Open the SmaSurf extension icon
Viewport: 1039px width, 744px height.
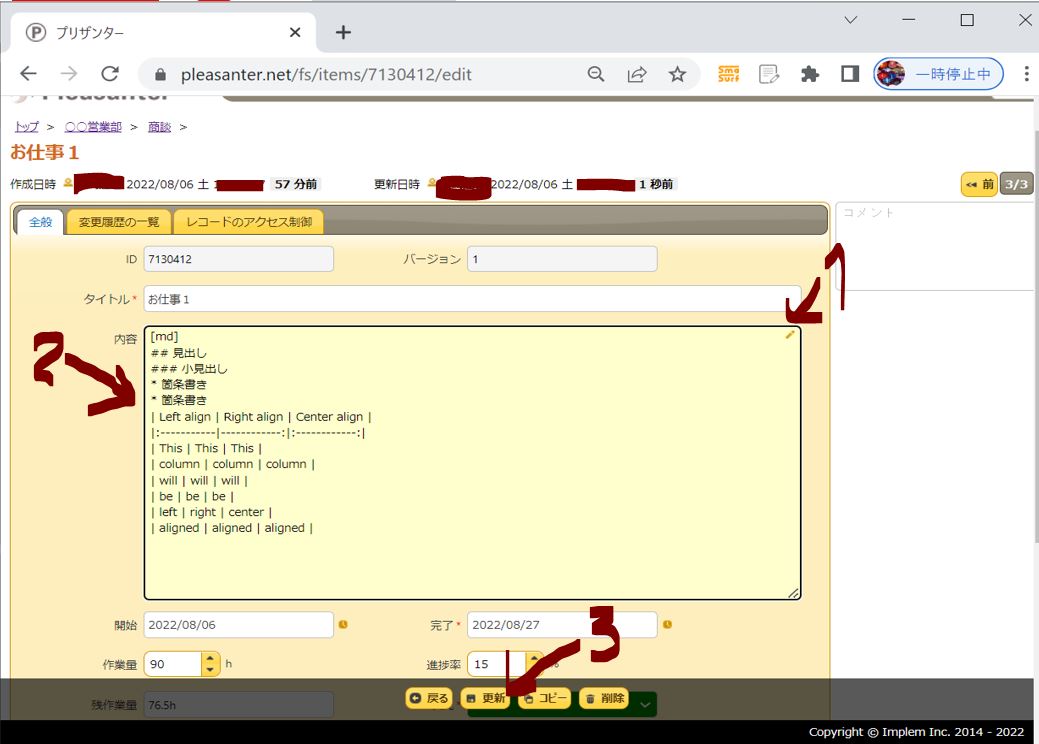(x=728, y=74)
